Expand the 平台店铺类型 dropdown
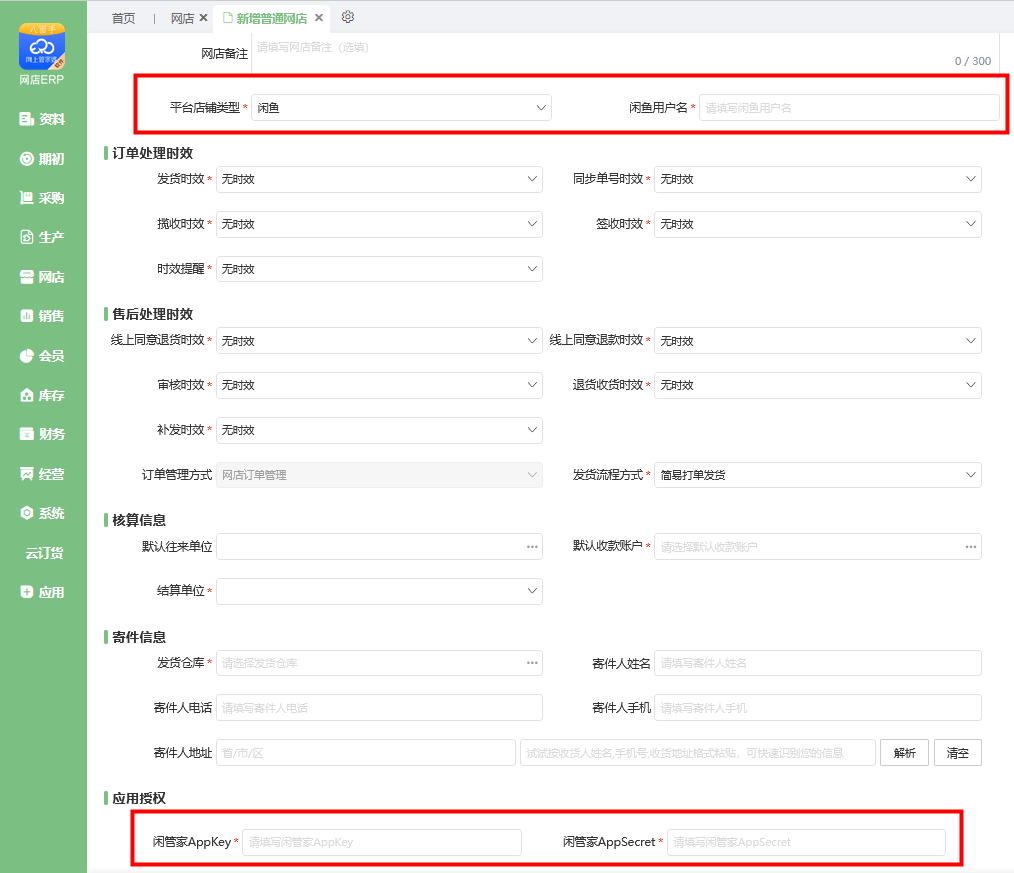The height and width of the screenshot is (873, 1014). click(x=401, y=107)
